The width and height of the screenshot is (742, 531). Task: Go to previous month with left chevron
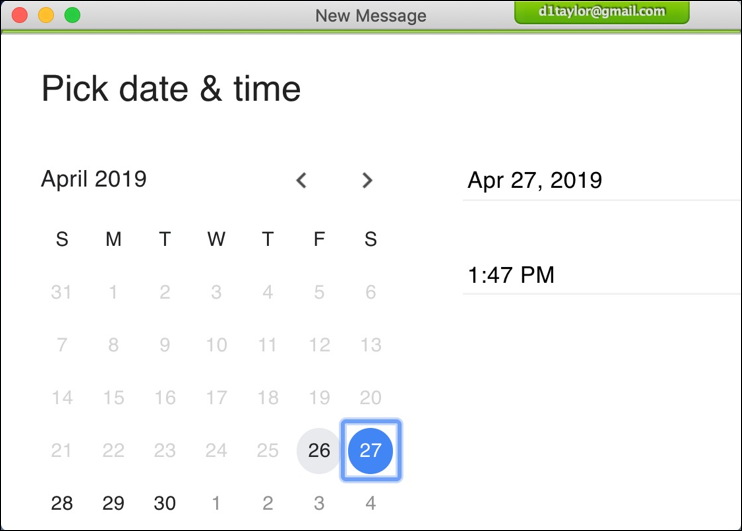click(301, 180)
